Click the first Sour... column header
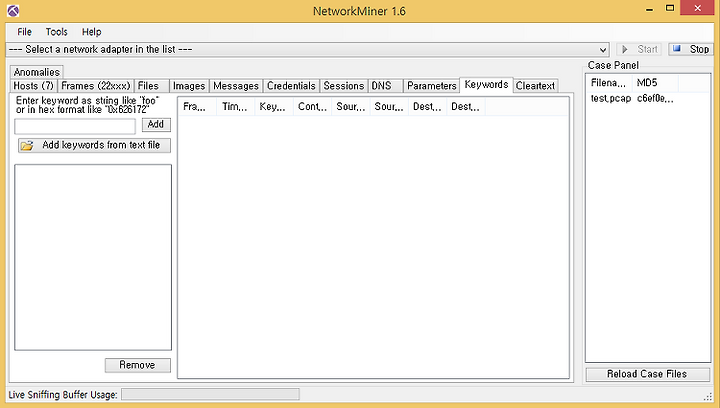This screenshot has width=720, height=408. (x=351, y=107)
